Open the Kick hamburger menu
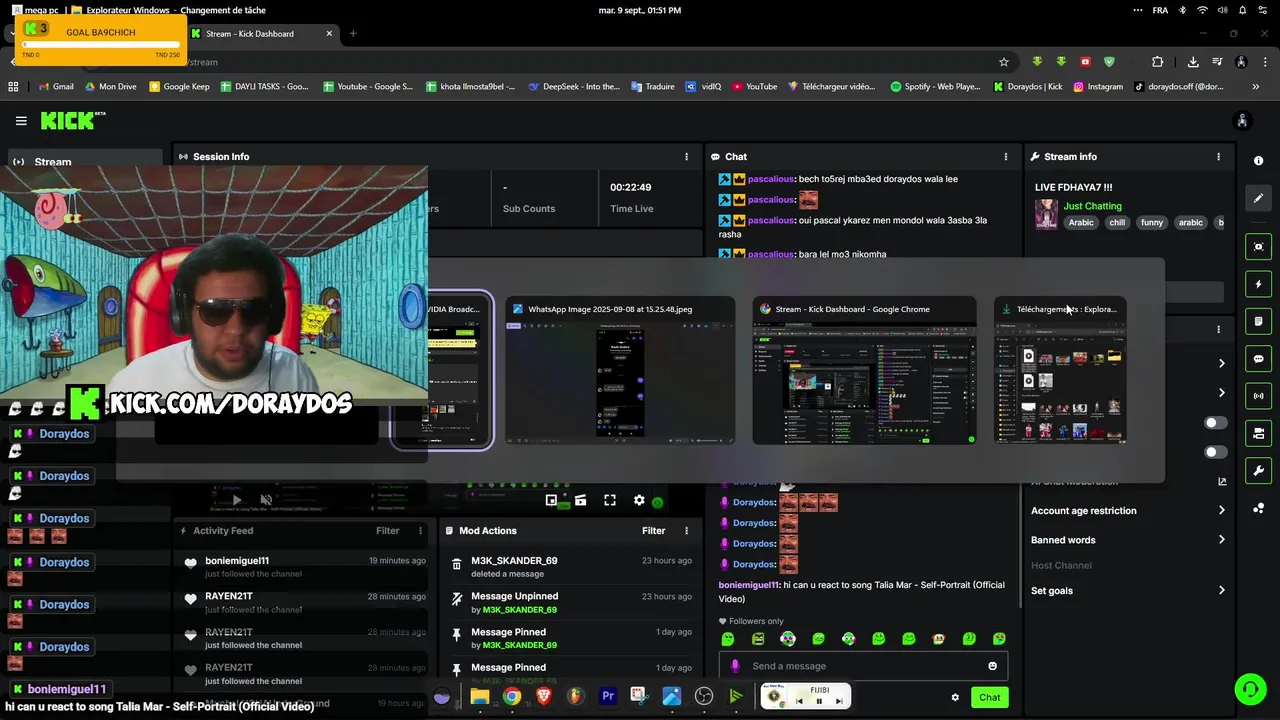The width and height of the screenshot is (1280, 720). point(21,121)
